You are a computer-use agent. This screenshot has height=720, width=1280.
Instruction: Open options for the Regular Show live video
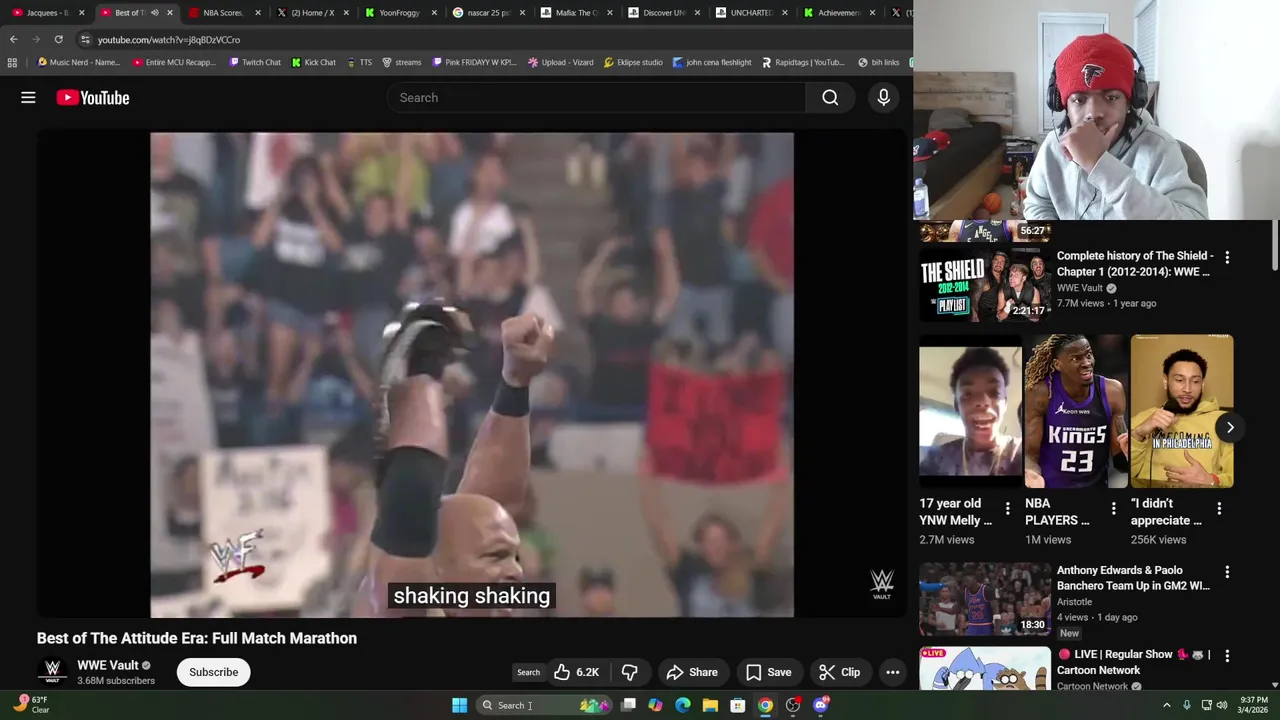(x=1227, y=656)
